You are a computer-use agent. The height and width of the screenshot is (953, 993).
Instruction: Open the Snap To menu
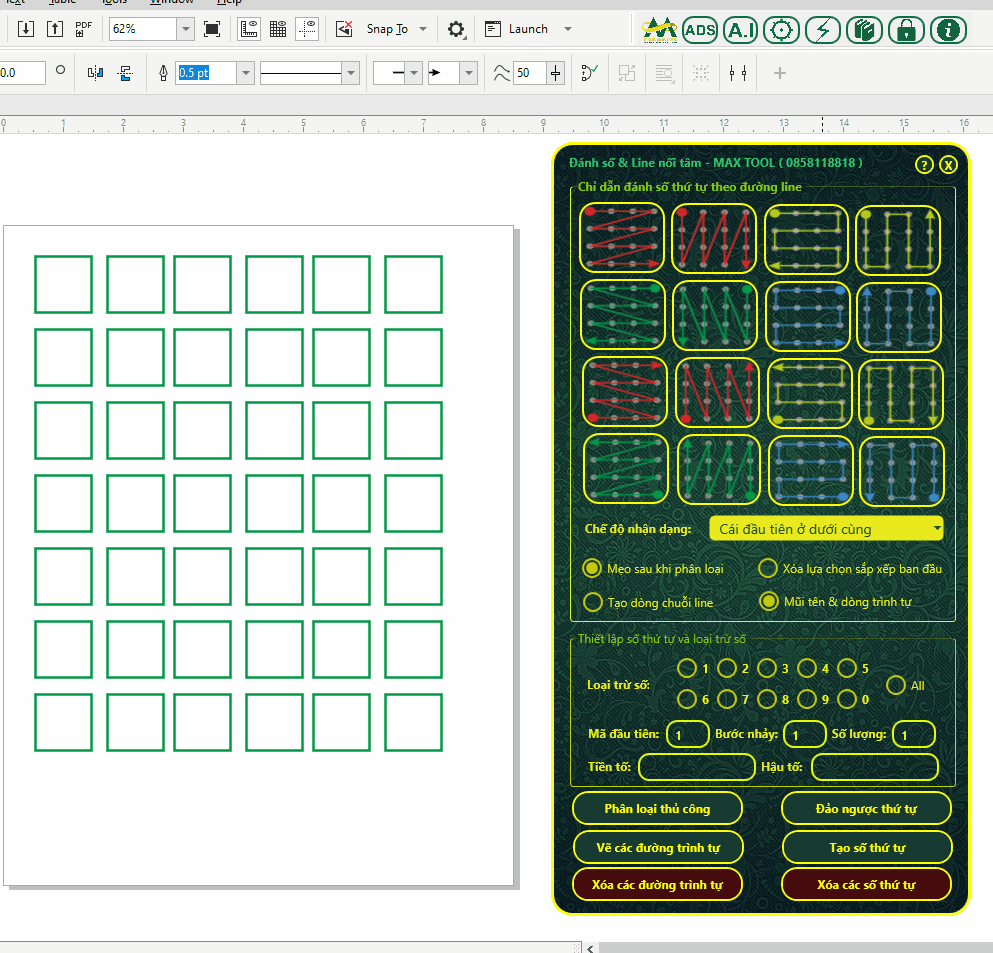point(396,29)
